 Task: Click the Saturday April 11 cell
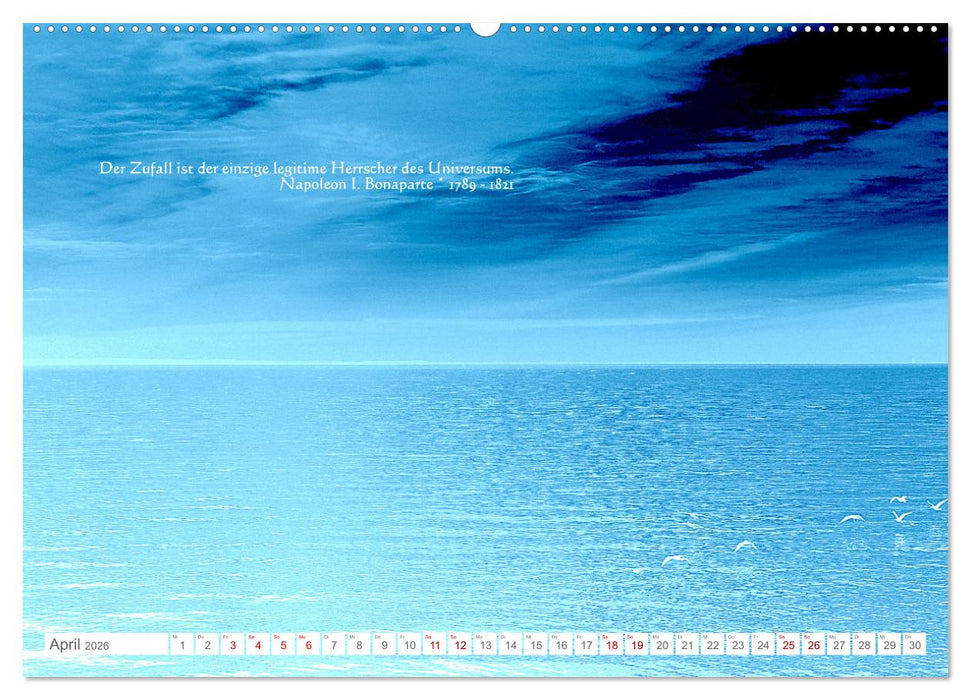click(x=435, y=645)
